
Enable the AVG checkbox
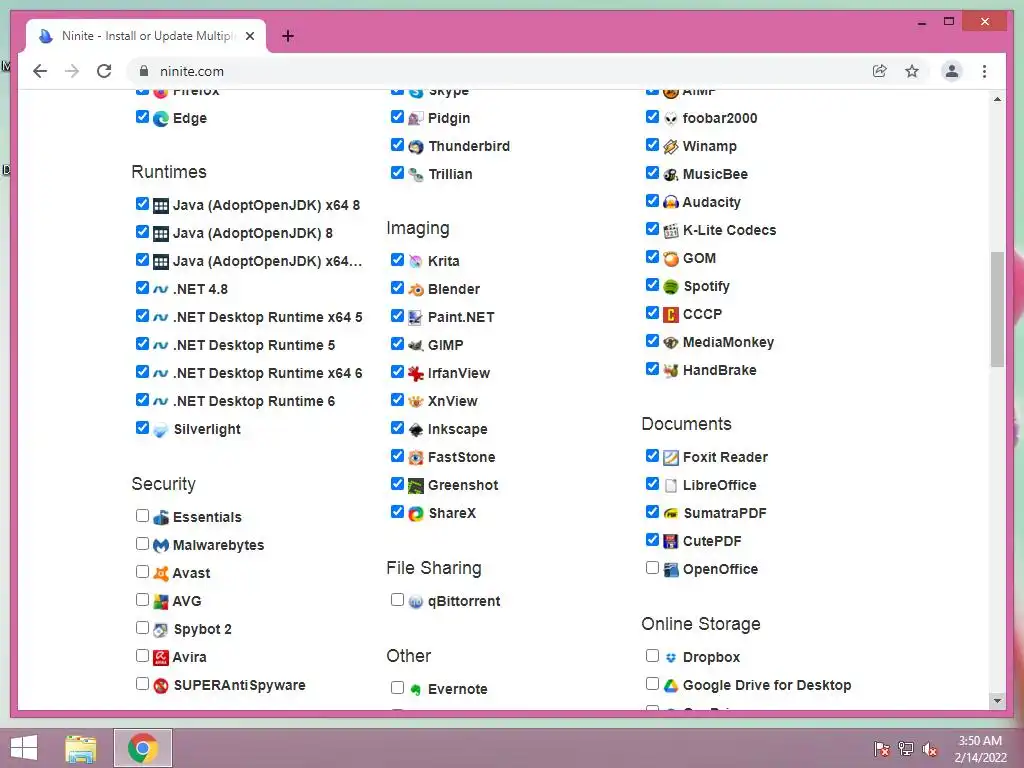(x=142, y=600)
